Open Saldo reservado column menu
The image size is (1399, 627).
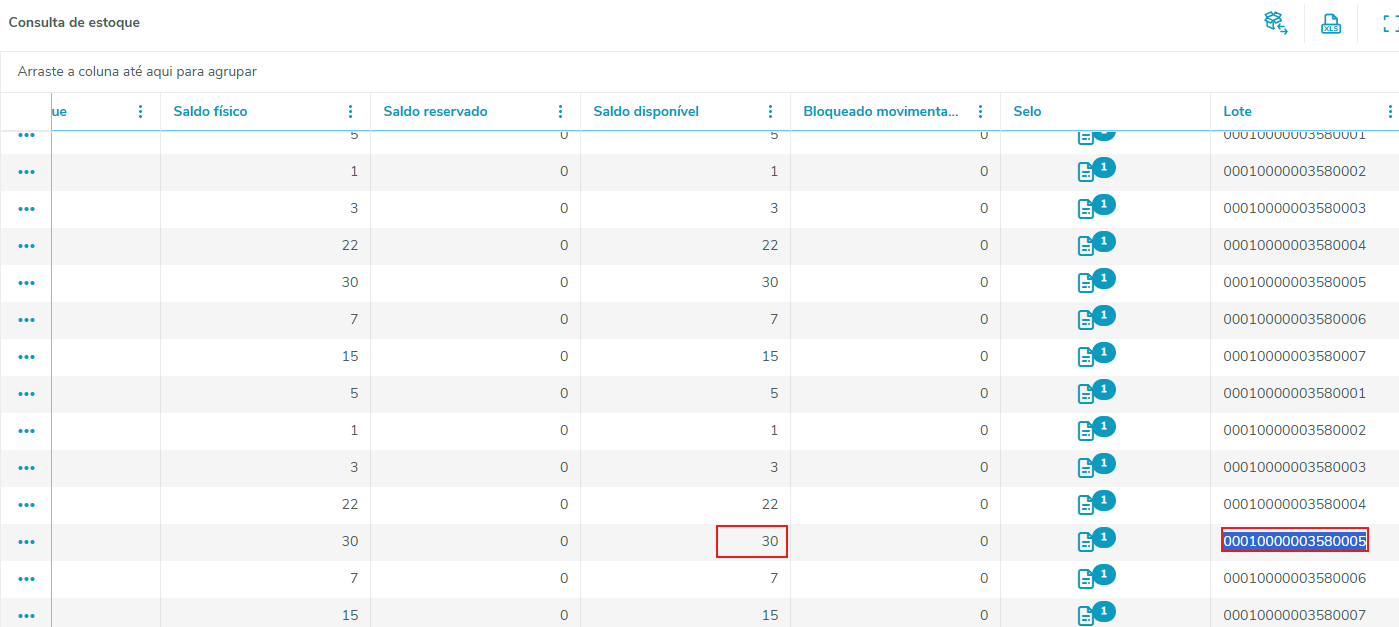point(560,112)
